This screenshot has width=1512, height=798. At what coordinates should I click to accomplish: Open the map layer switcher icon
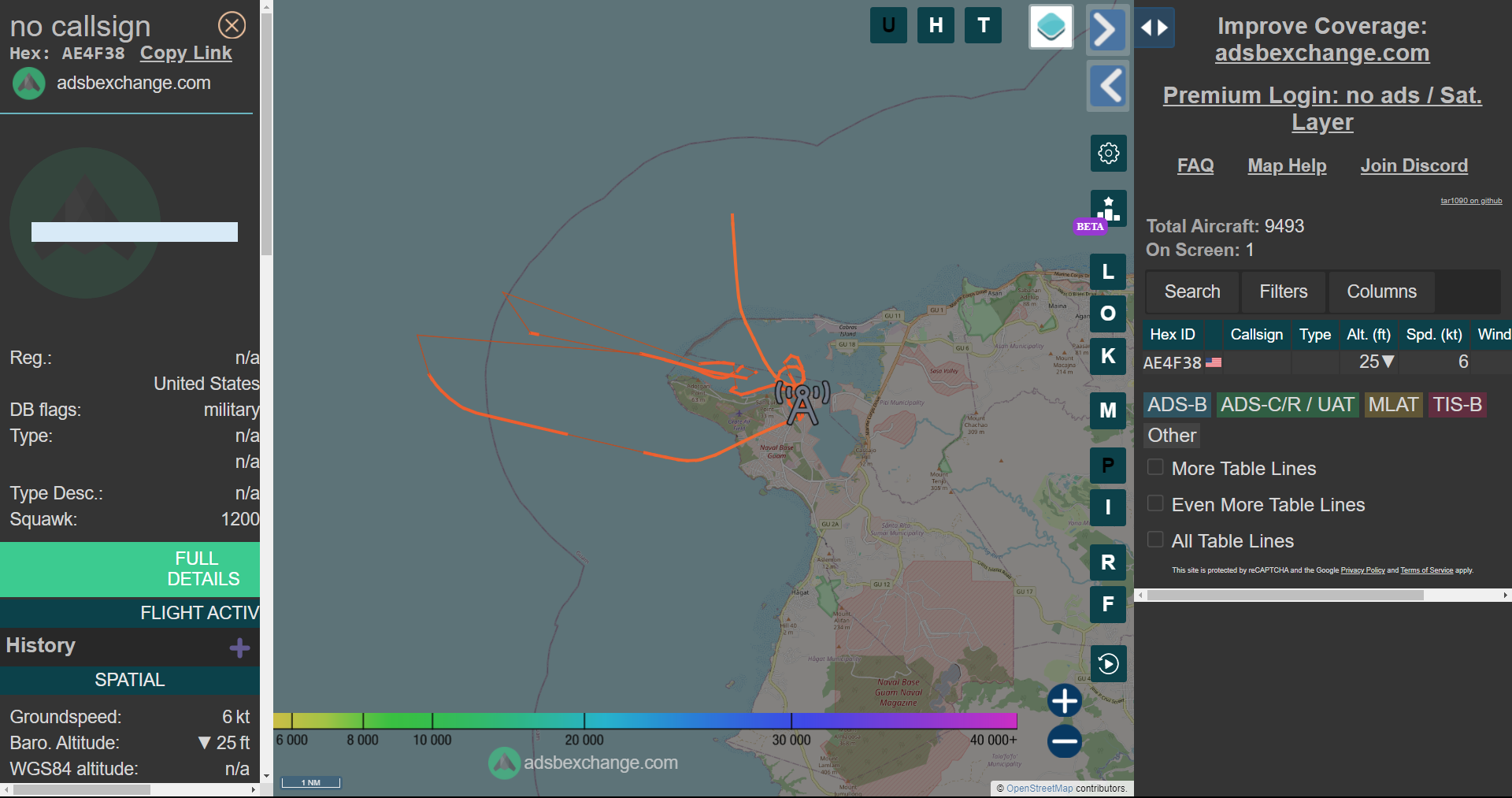(x=1051, y=27)
